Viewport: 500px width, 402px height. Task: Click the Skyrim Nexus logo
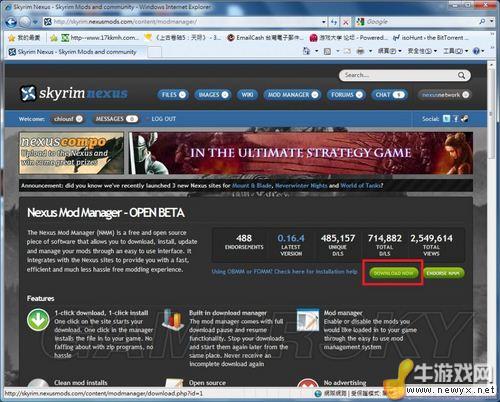(74, 94)
